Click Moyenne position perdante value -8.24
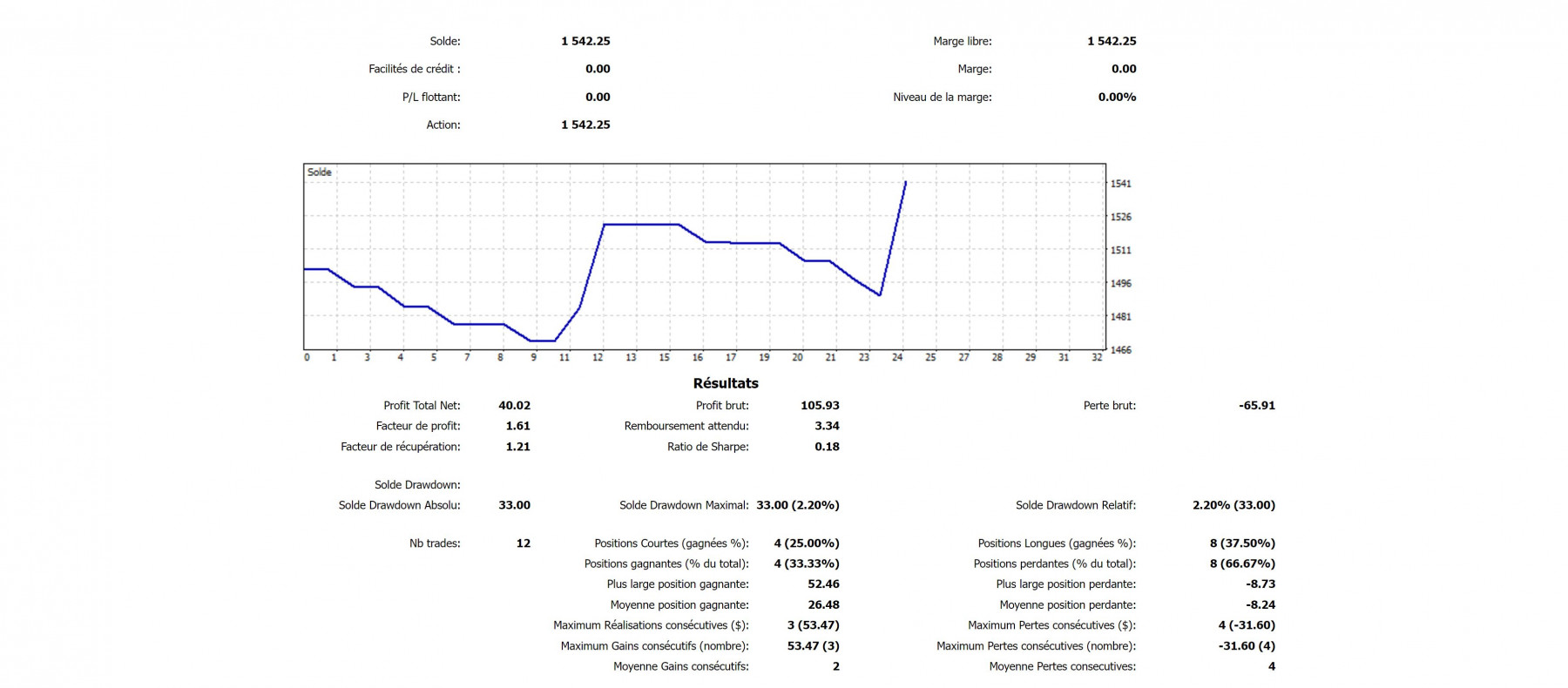This screenshot has height=688, width=1568. click(x=1260, y=605)
